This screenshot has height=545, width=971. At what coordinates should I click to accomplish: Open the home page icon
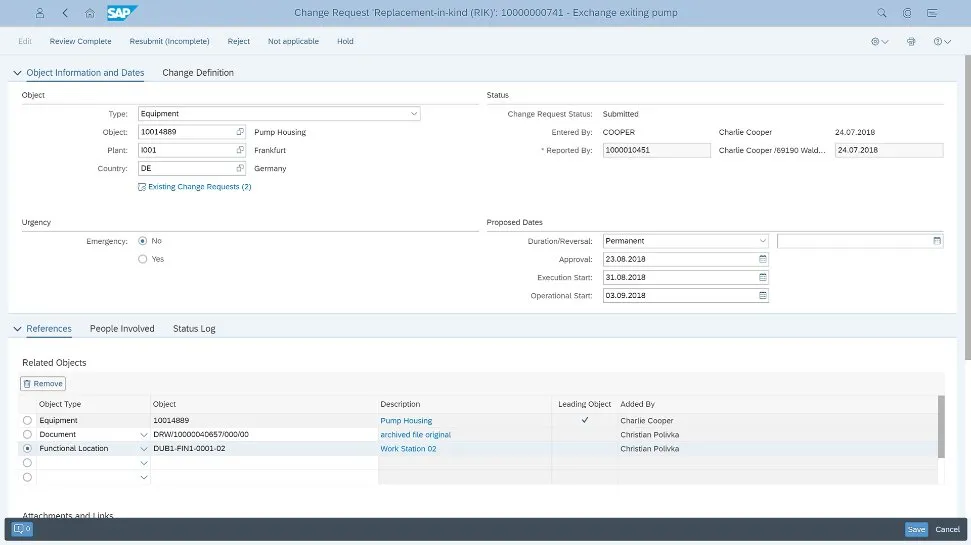tap(90, 13)
